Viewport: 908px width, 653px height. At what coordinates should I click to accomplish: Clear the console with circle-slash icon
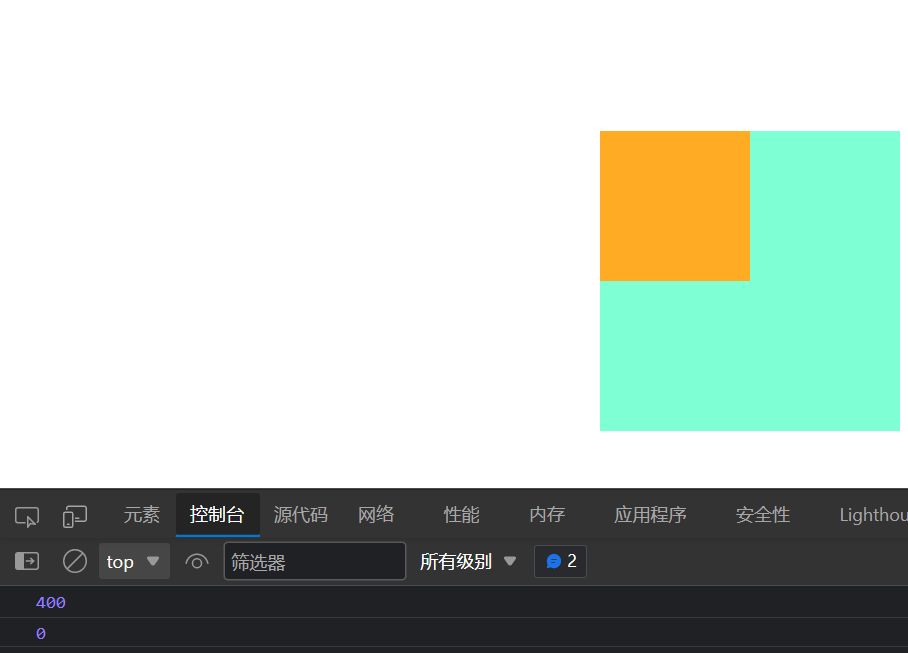pos(75,561)
